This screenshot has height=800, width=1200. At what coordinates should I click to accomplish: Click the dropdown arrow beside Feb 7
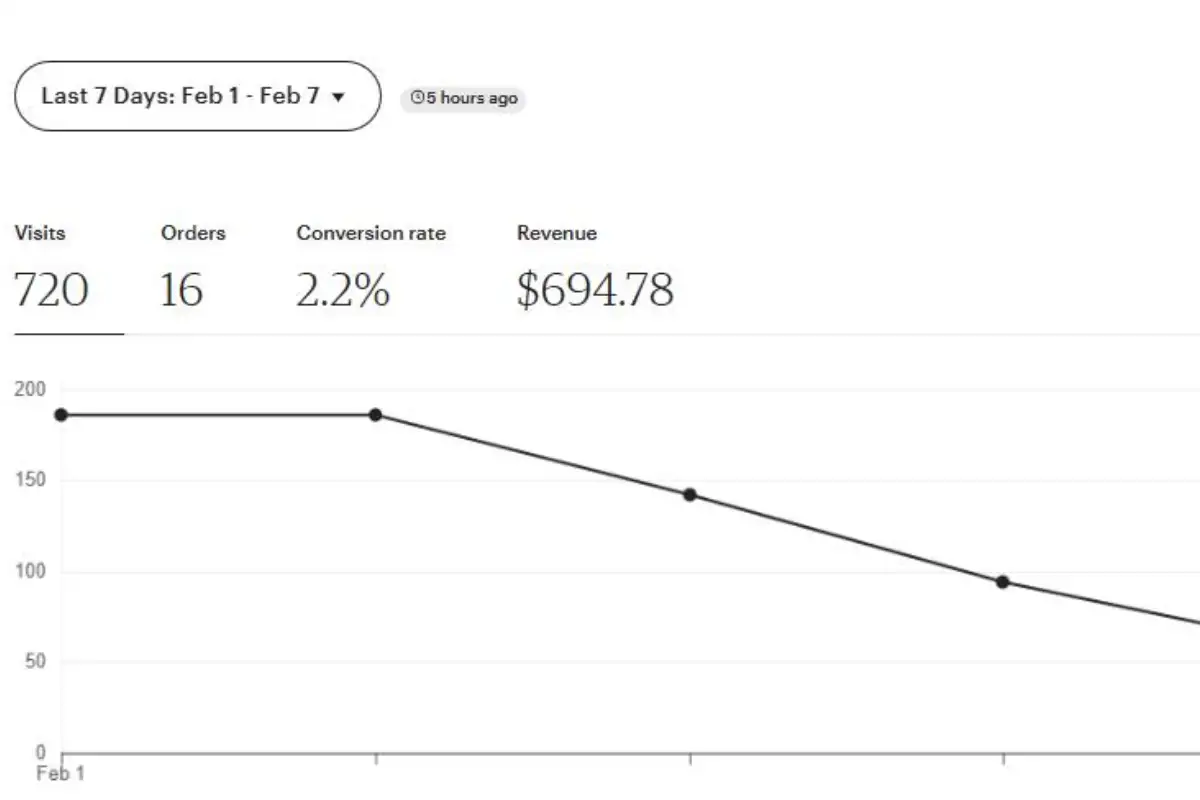(338, 97)
